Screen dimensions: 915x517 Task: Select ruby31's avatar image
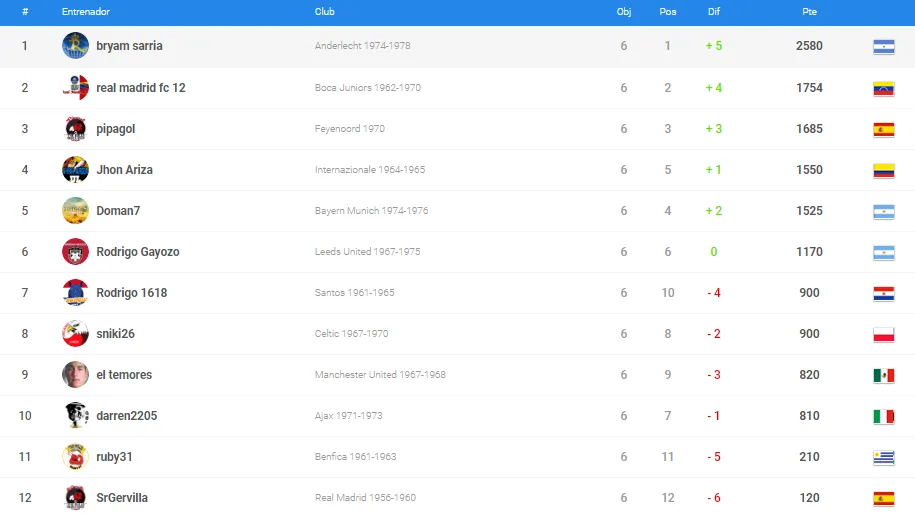click(x=75, y=456)
